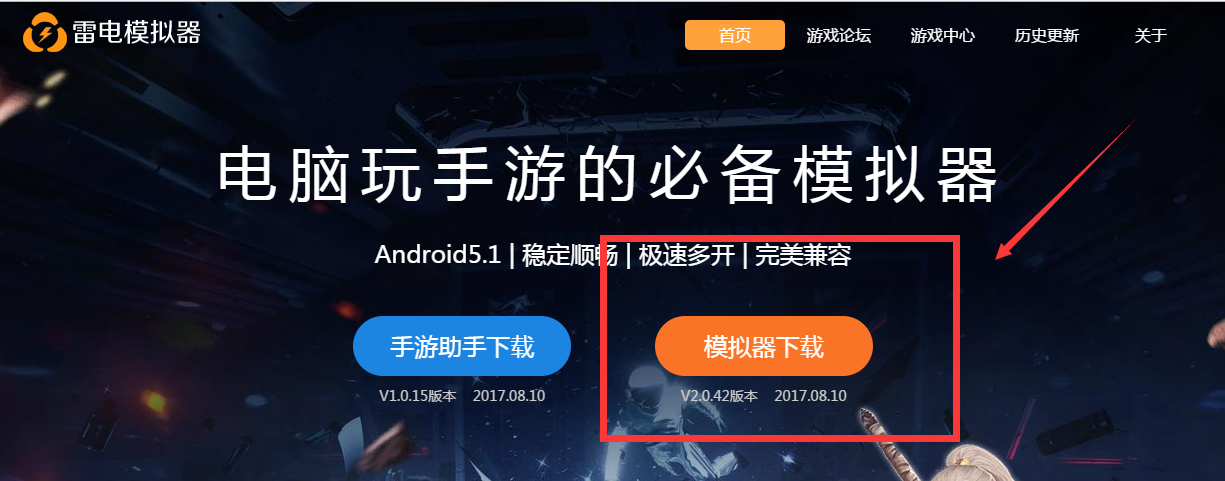The height and width of the screenshot is (481, 1225).
Task: View the 历史更新 update history page
Action: [x=1047, y=35]
